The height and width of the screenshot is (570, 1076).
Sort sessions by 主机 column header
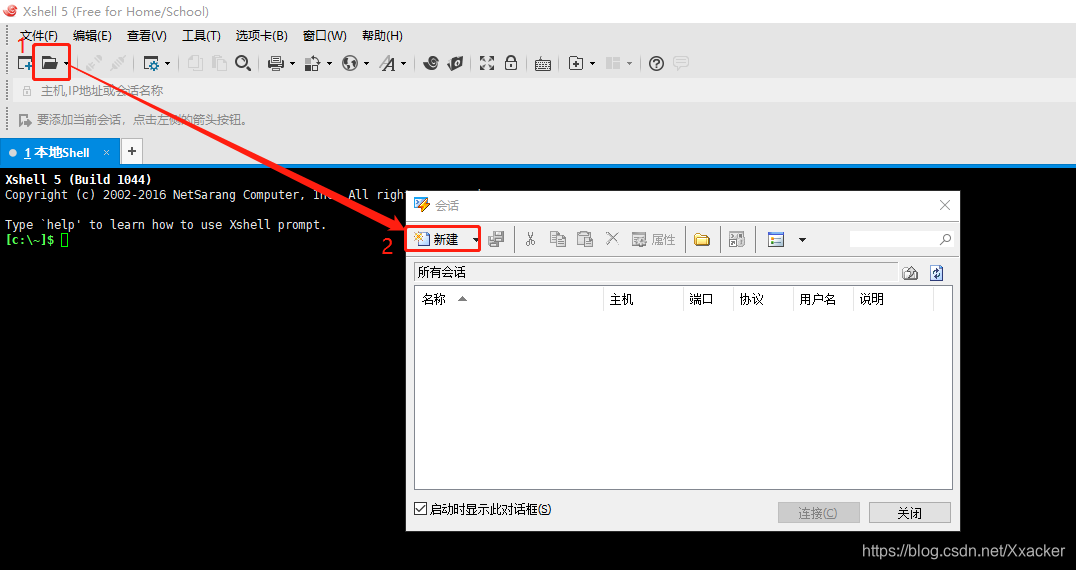tap(644, 299)
